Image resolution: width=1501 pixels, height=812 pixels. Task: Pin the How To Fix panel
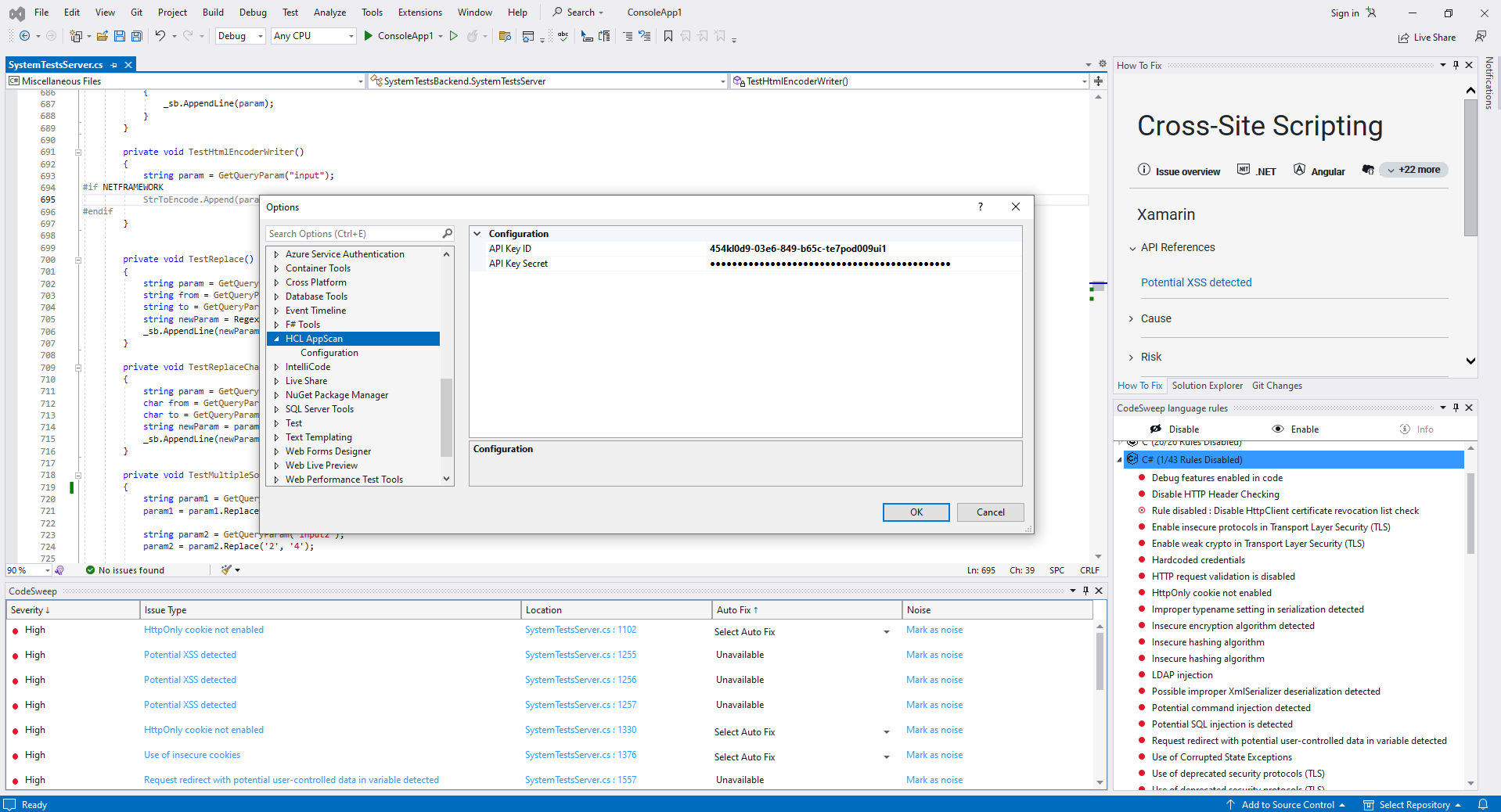(1456, 65)
